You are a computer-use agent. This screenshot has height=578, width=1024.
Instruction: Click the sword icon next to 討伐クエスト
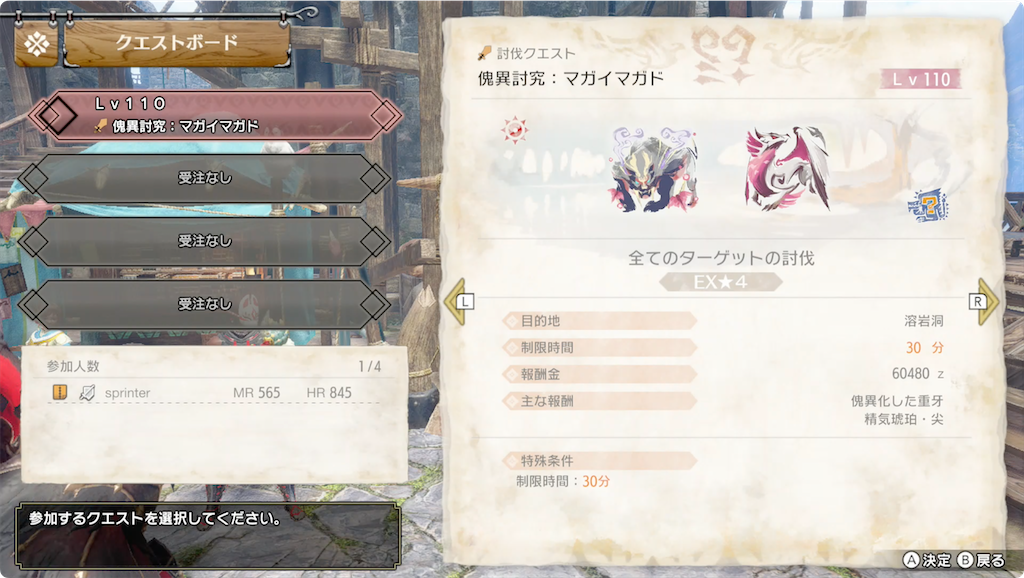click(485, 53)
